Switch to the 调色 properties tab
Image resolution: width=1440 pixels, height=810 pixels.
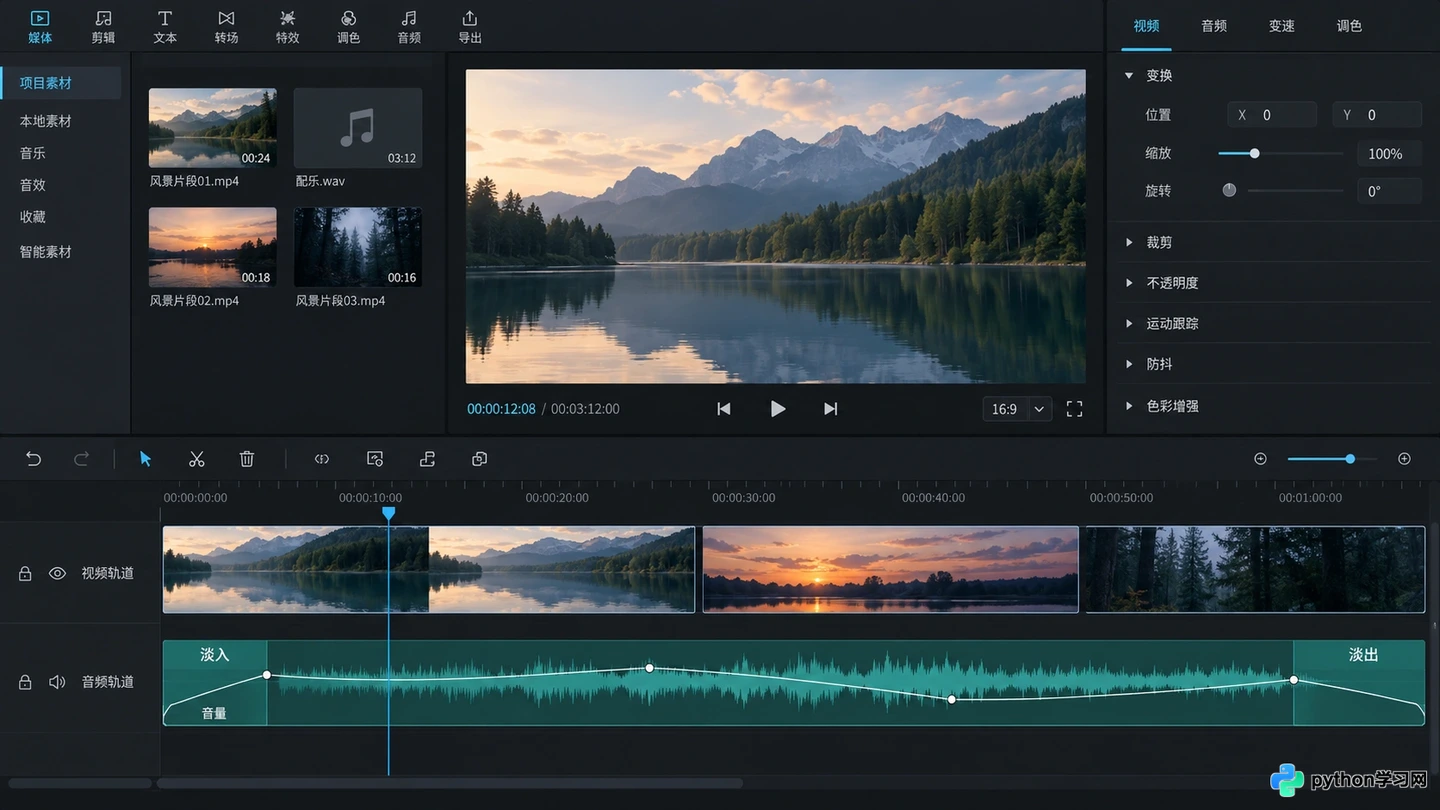tap(1349, 26)
